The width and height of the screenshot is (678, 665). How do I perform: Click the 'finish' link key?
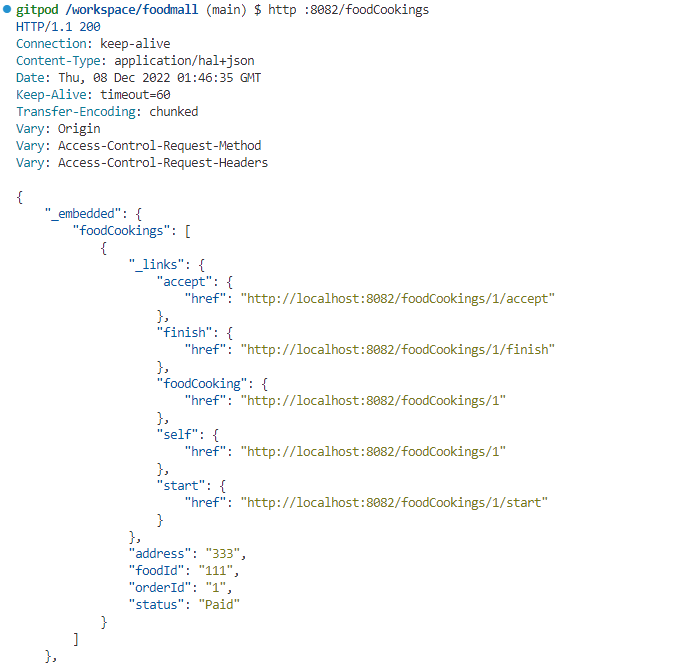[184, 332]
